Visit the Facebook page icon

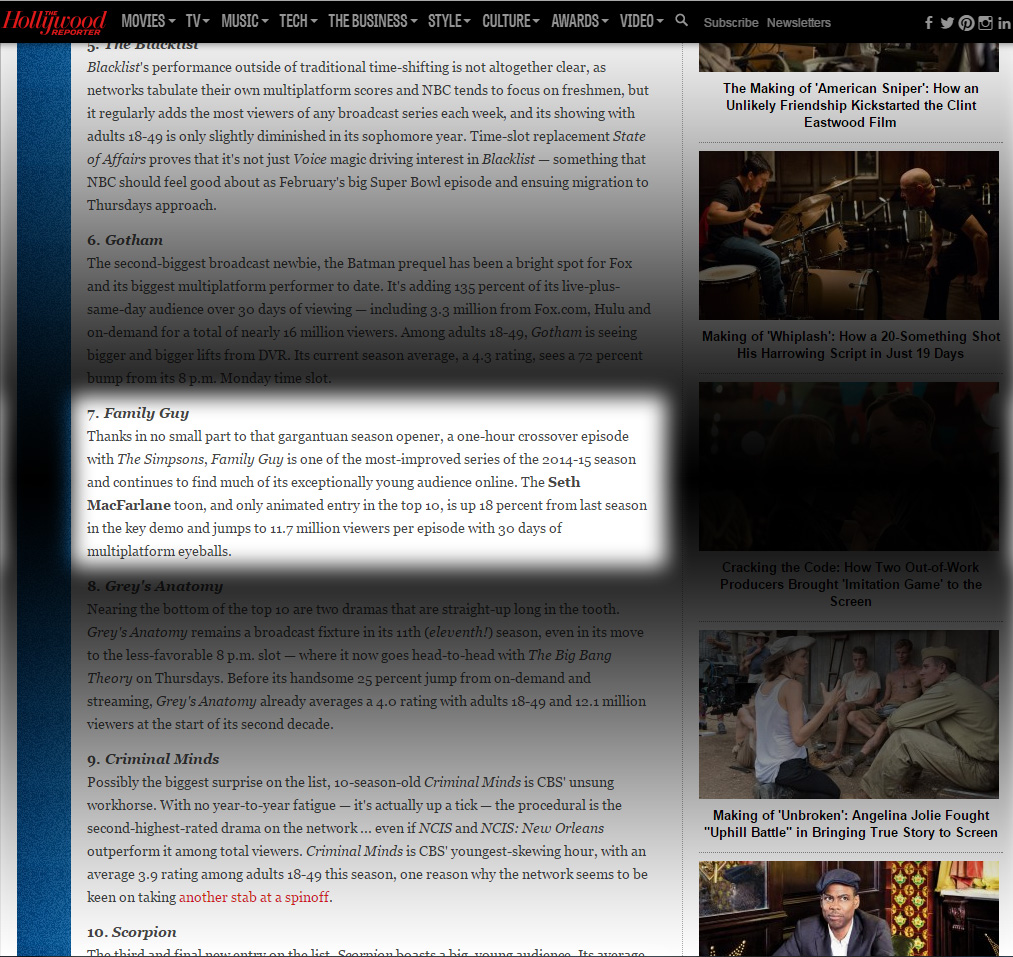coord(928,23)
